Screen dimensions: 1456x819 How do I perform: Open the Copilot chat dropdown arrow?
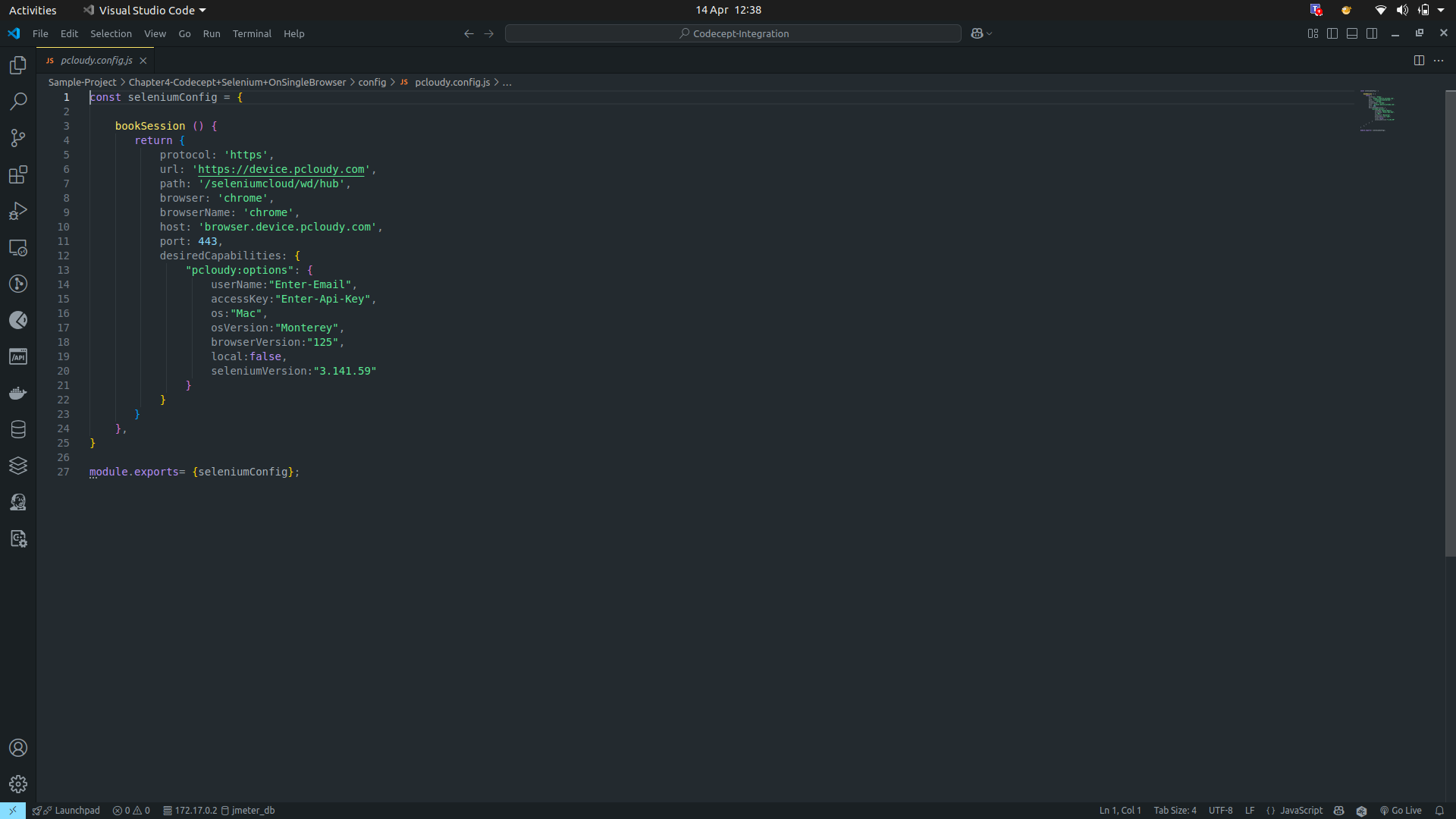990,33
